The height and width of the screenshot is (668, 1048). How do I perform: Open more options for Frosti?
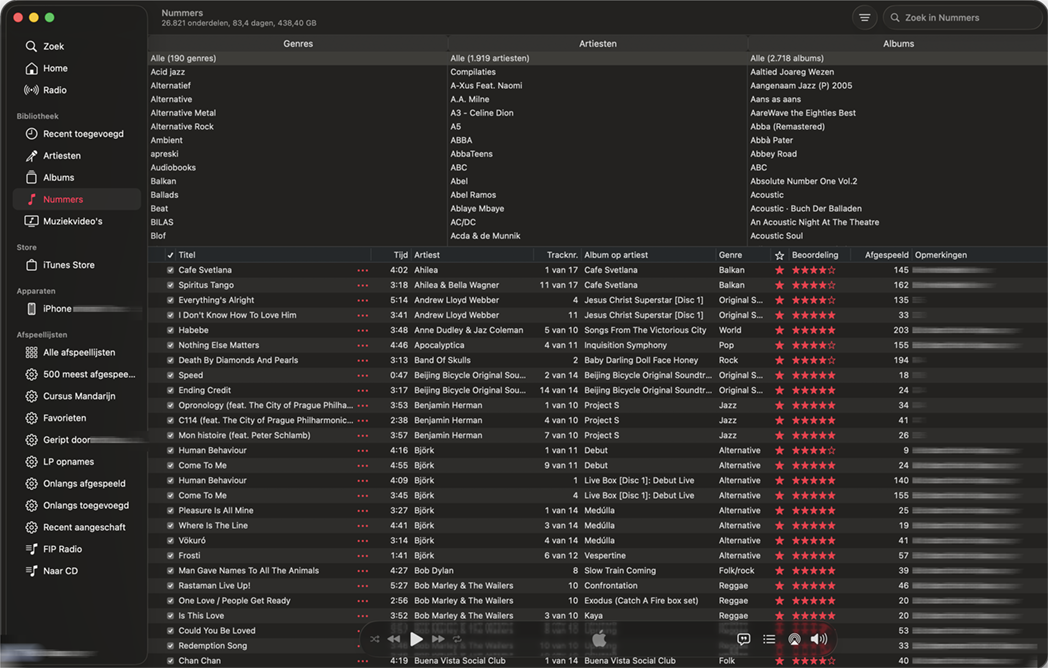[363, 556]
